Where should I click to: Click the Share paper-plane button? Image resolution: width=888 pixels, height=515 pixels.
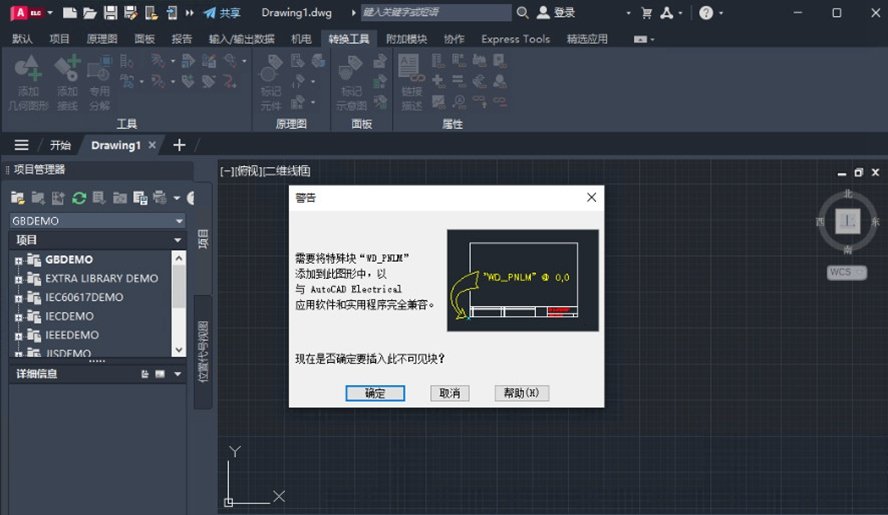tap(222, 12)
